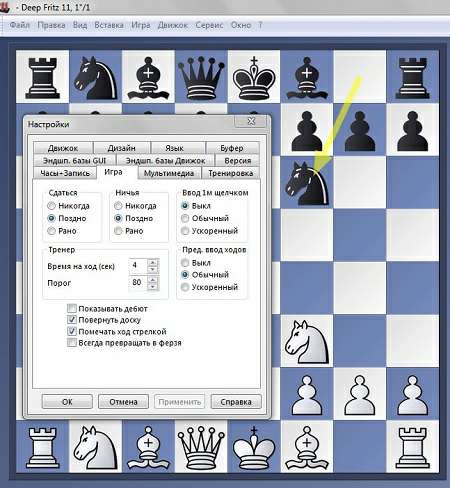
Task: Decrease the Порог value
Action: click(153, 286)
